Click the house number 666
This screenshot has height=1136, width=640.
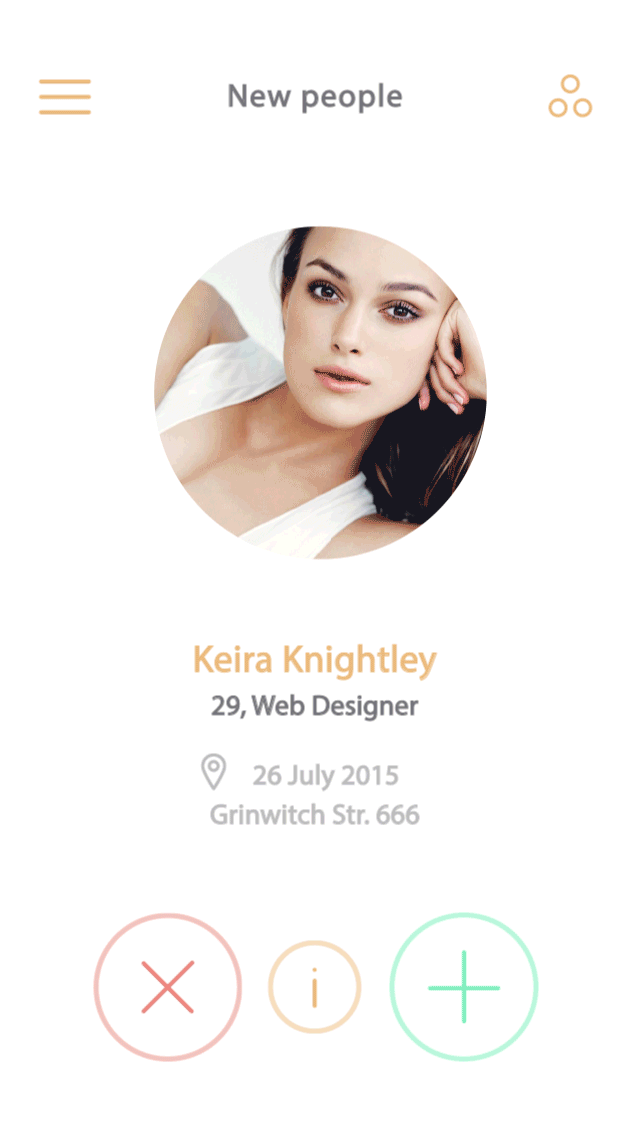pyautogui.click(x=397, y=814)
